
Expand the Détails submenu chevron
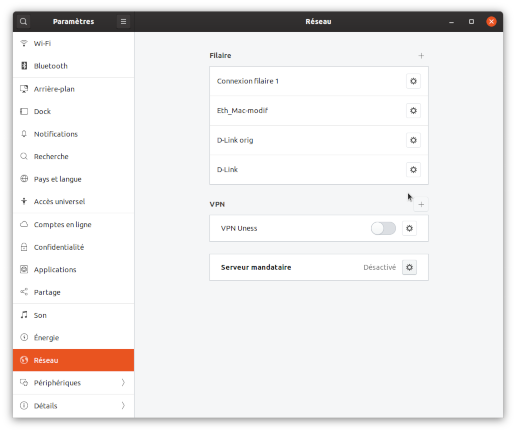tap(123, 406)
